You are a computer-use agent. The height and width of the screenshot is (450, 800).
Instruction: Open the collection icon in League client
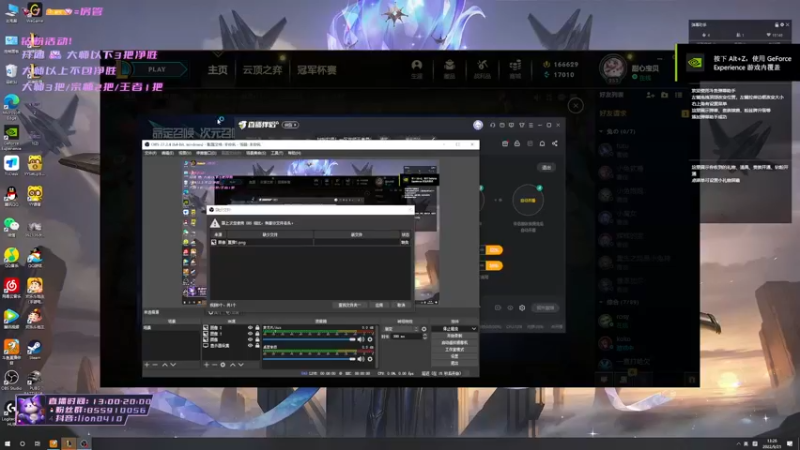coord(449,69)
